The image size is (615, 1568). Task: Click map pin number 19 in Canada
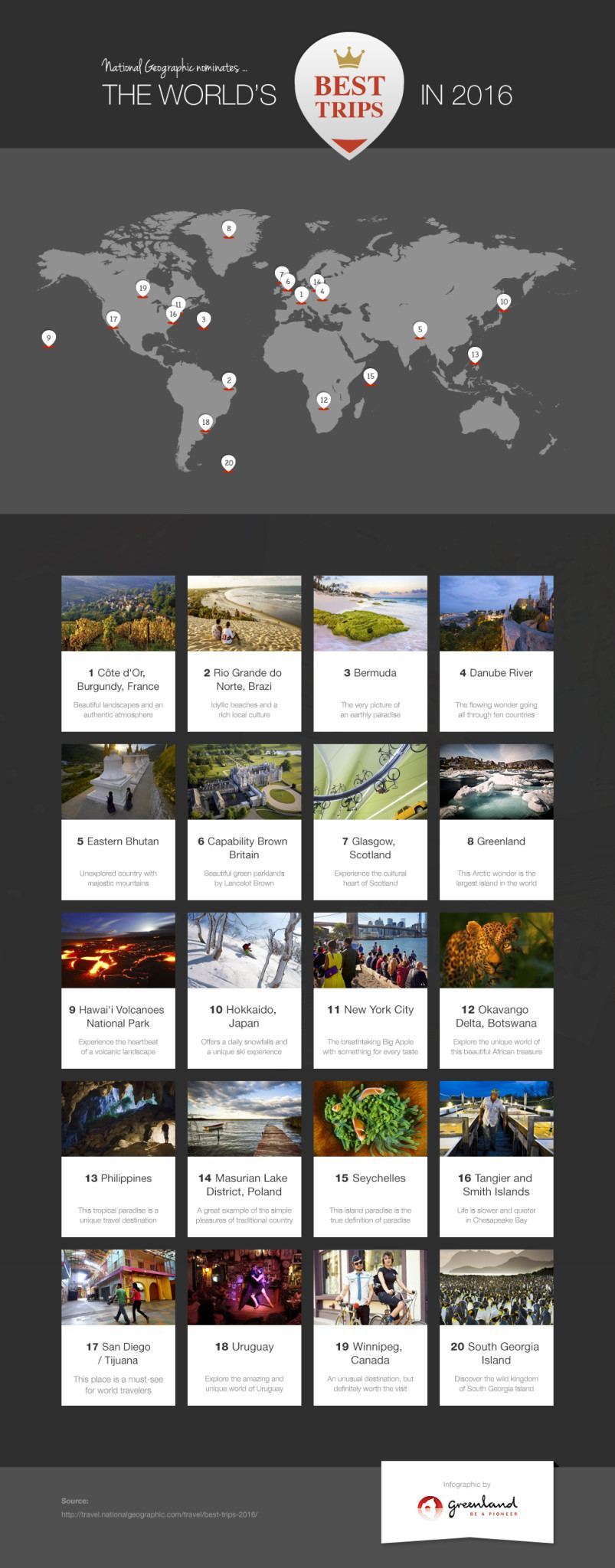pyautogui.click(x=142, y=289)
